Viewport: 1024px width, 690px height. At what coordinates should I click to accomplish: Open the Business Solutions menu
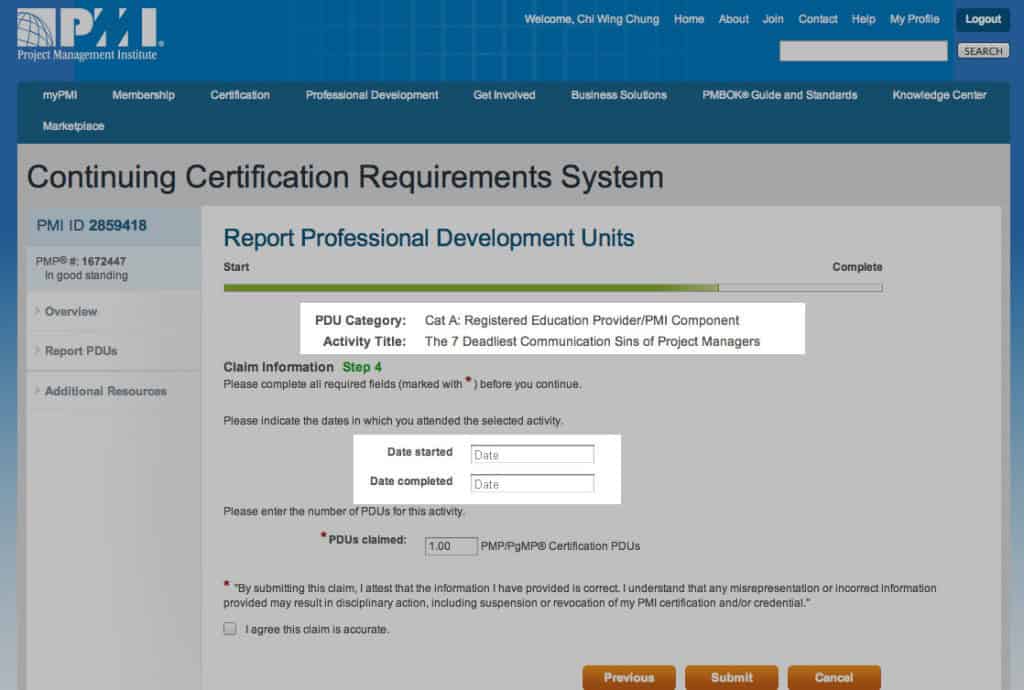(618, 95)
